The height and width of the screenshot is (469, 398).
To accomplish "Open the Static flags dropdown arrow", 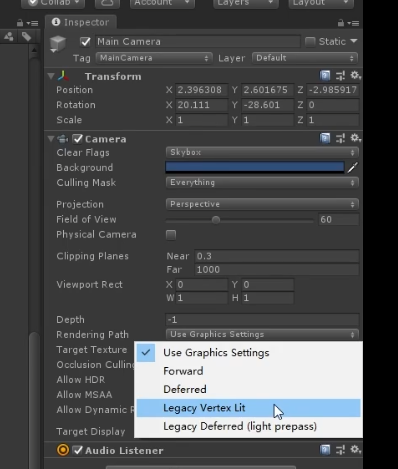I will click(x=354, y=41).
